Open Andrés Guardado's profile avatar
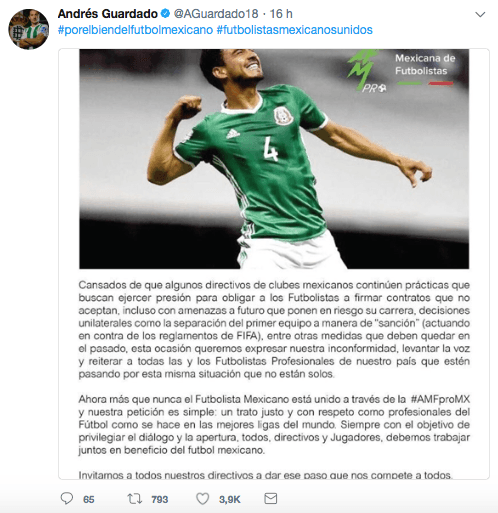498x513 pixels. [x=29, y=29]
